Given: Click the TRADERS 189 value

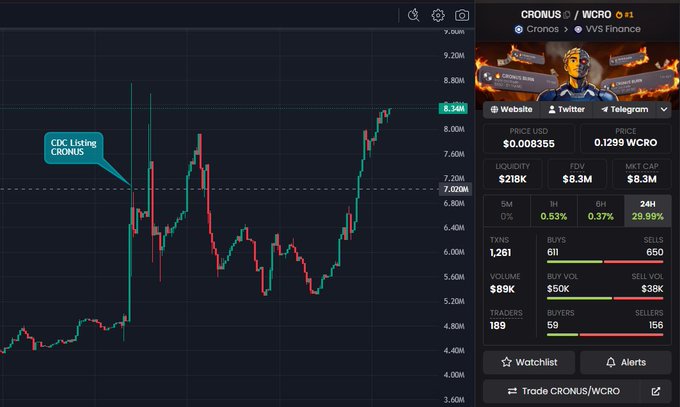Looking at the screenshot, I should 497,325.
